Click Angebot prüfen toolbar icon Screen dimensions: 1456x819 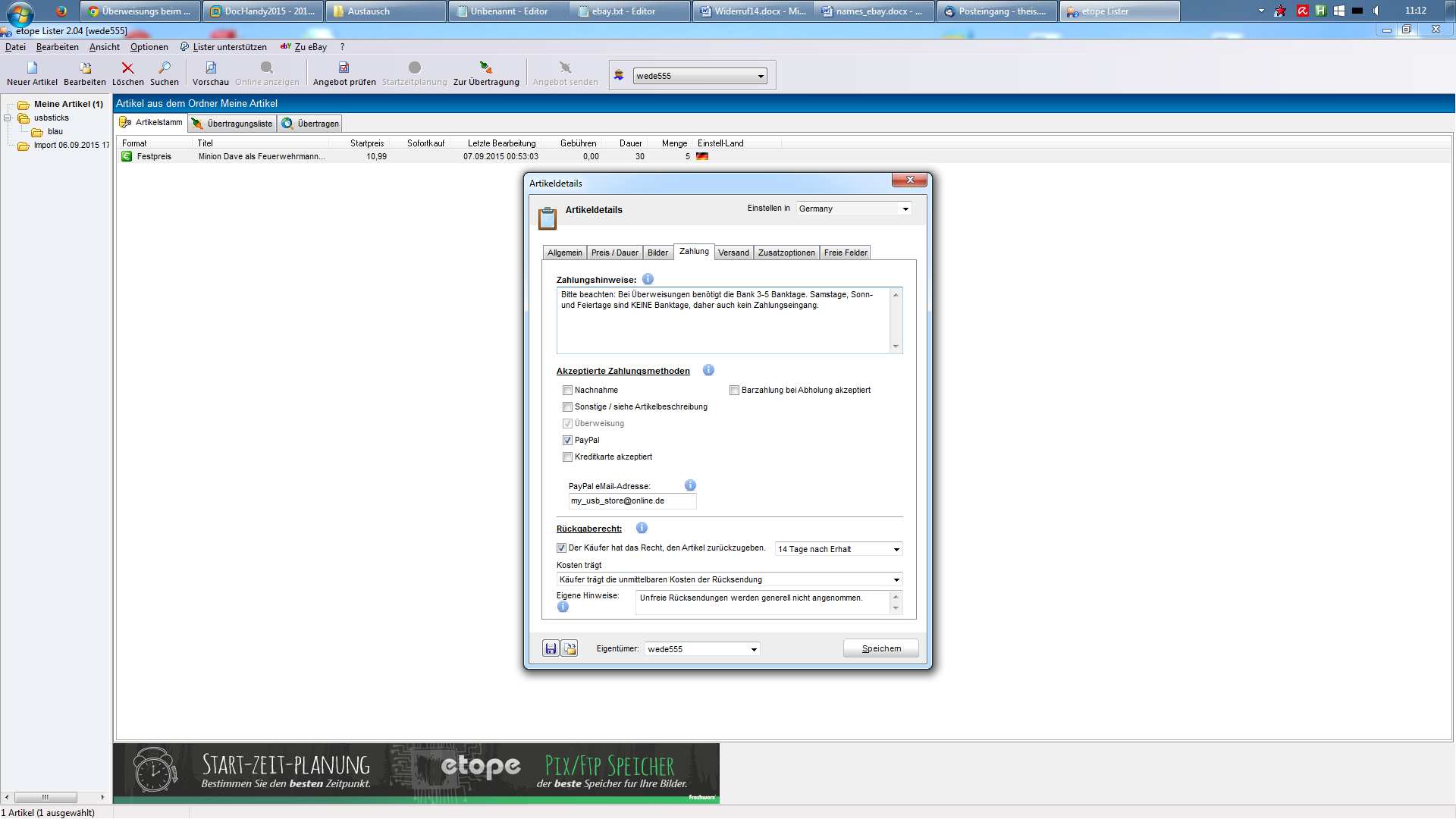tap(344, 68)
